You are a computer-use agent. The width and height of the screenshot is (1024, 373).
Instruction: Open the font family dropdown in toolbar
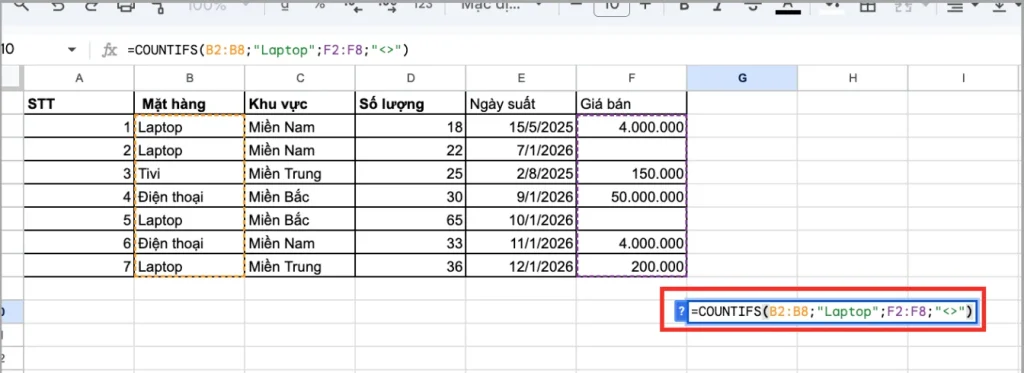click(501, 5)
